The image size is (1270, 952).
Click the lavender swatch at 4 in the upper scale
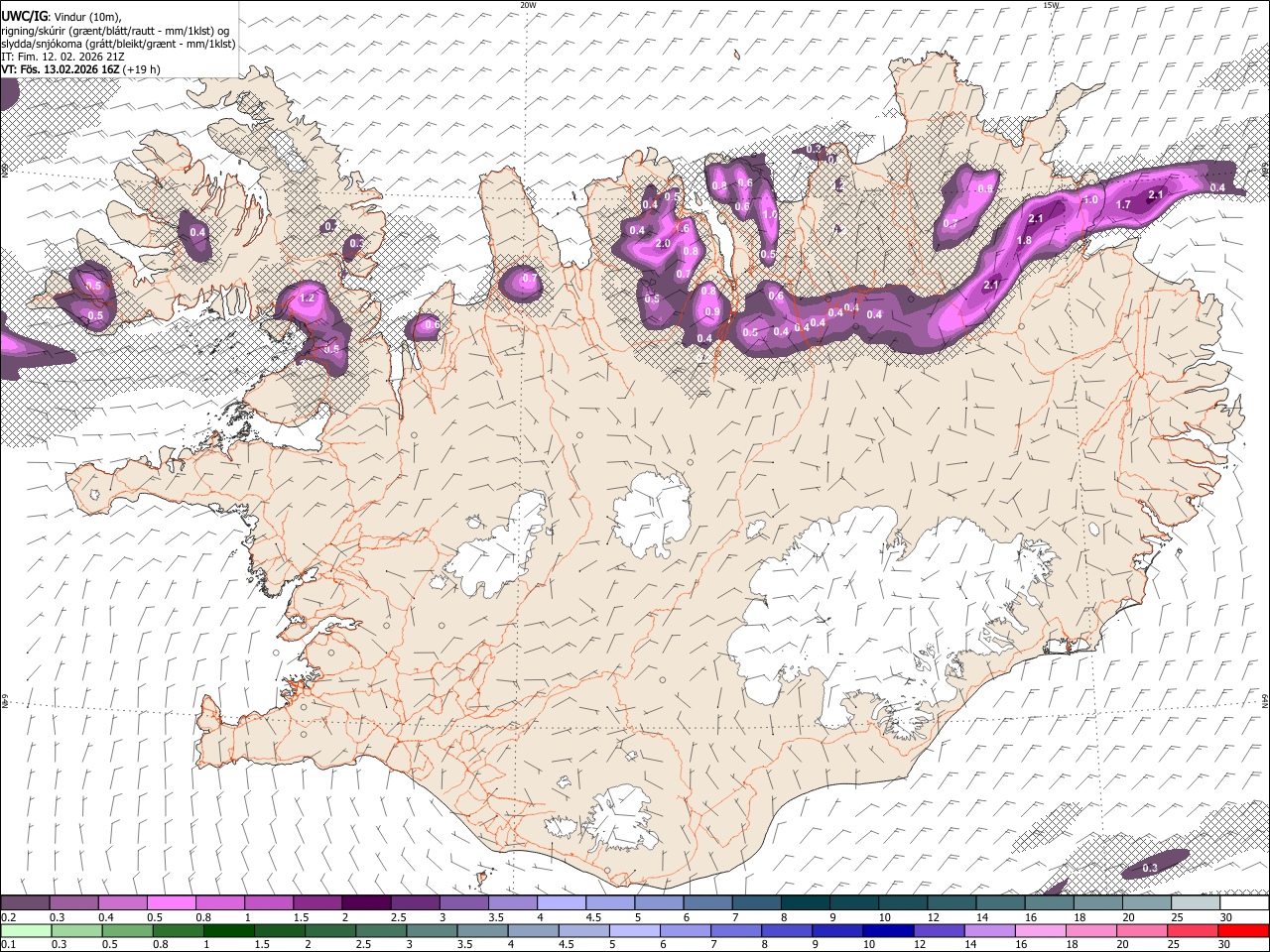pos(561,902)
